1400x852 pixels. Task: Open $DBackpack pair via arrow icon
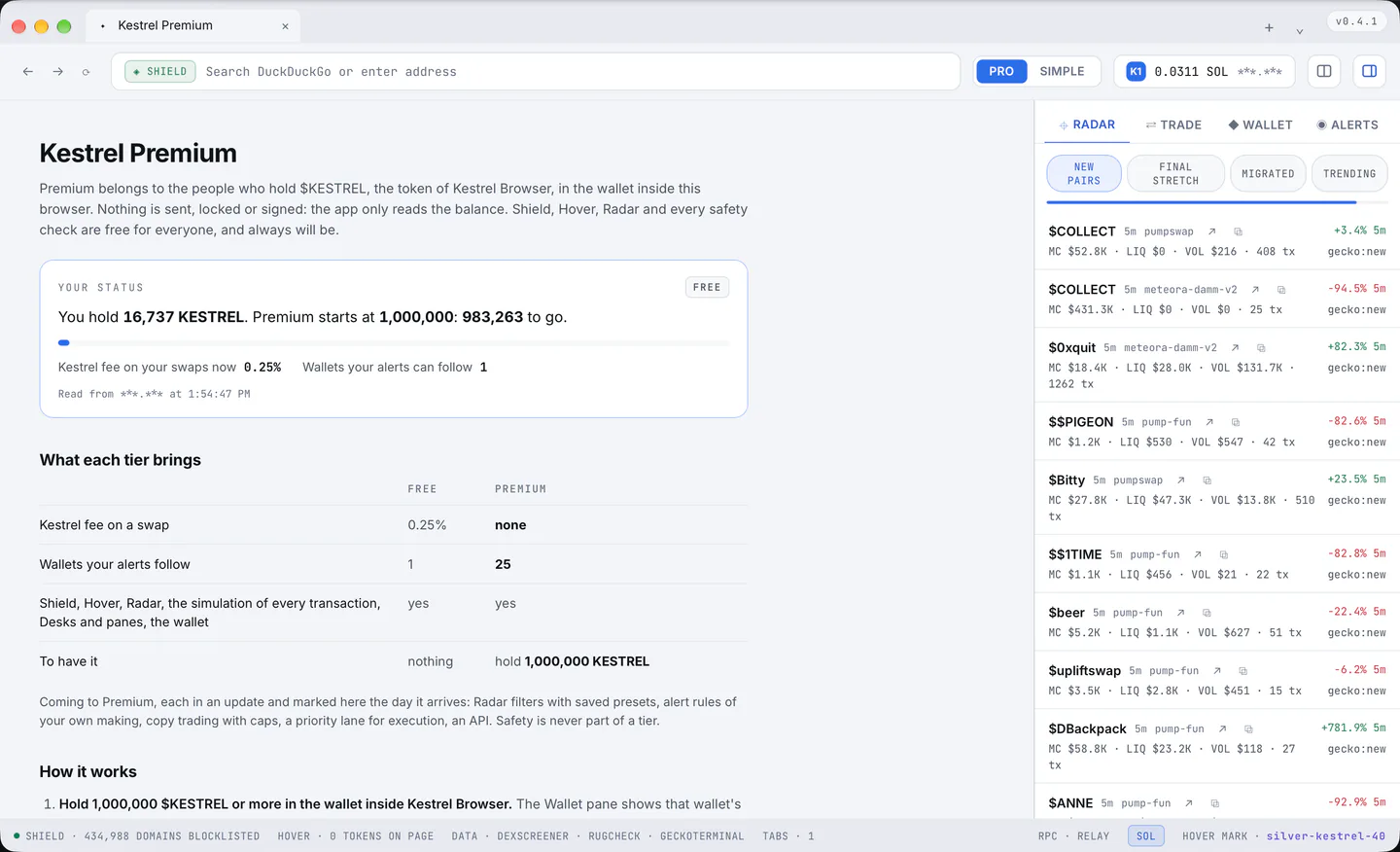1223,728
